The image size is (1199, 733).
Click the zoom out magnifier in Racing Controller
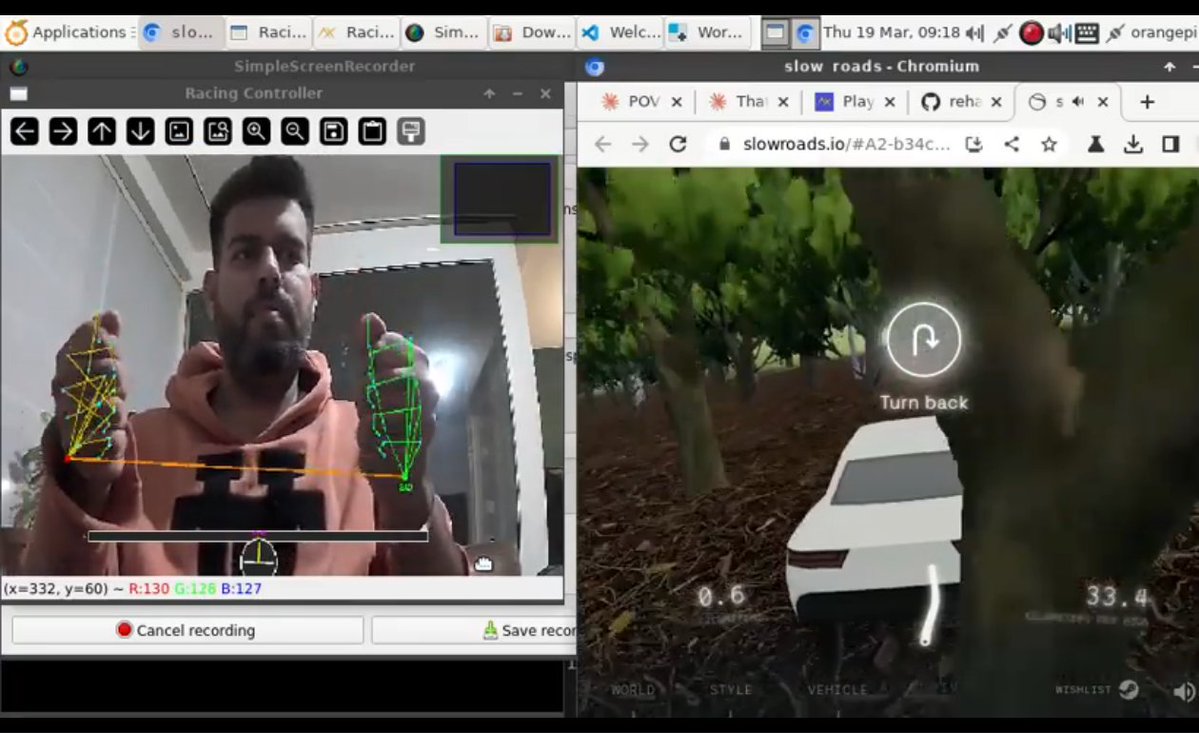tap(296, 131)
